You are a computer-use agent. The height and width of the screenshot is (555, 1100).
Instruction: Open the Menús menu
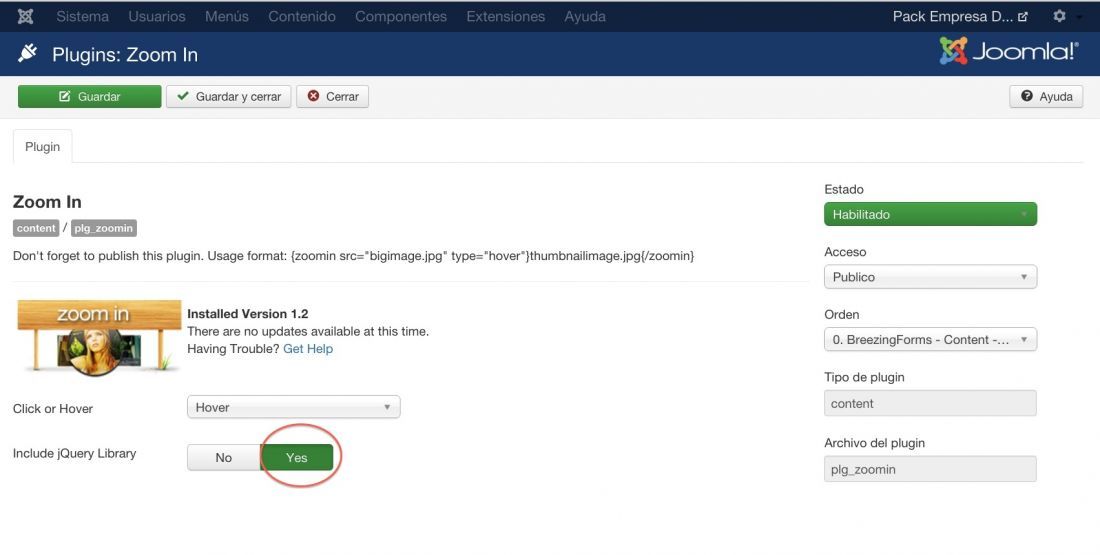(227, 16)
